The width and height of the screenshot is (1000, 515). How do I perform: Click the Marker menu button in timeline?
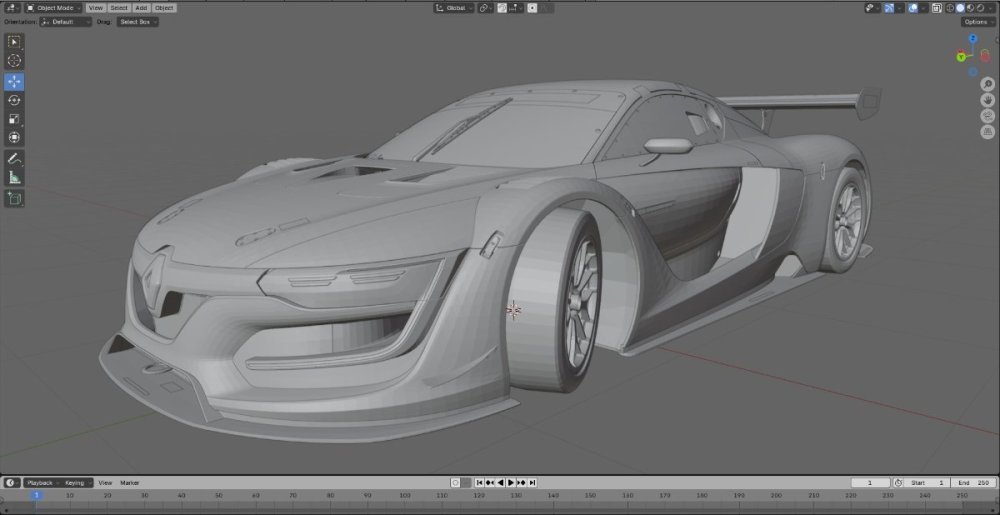[x=130, y=482]
